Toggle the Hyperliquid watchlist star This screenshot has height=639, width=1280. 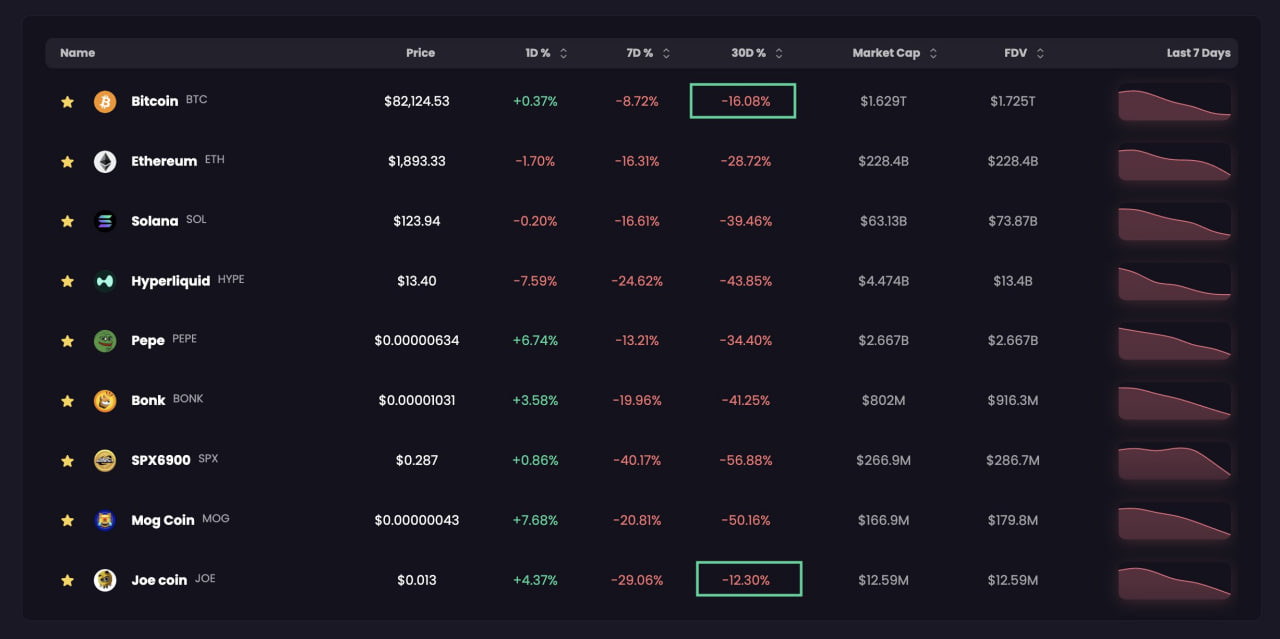[67, 281]
